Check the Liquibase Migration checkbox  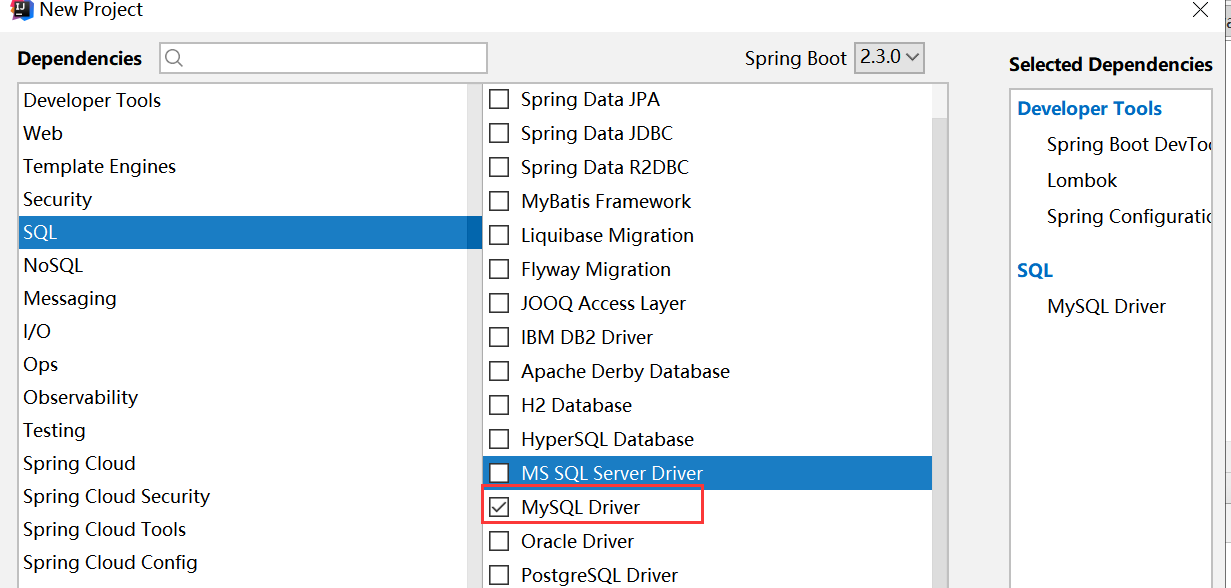(x=498, y=235)
